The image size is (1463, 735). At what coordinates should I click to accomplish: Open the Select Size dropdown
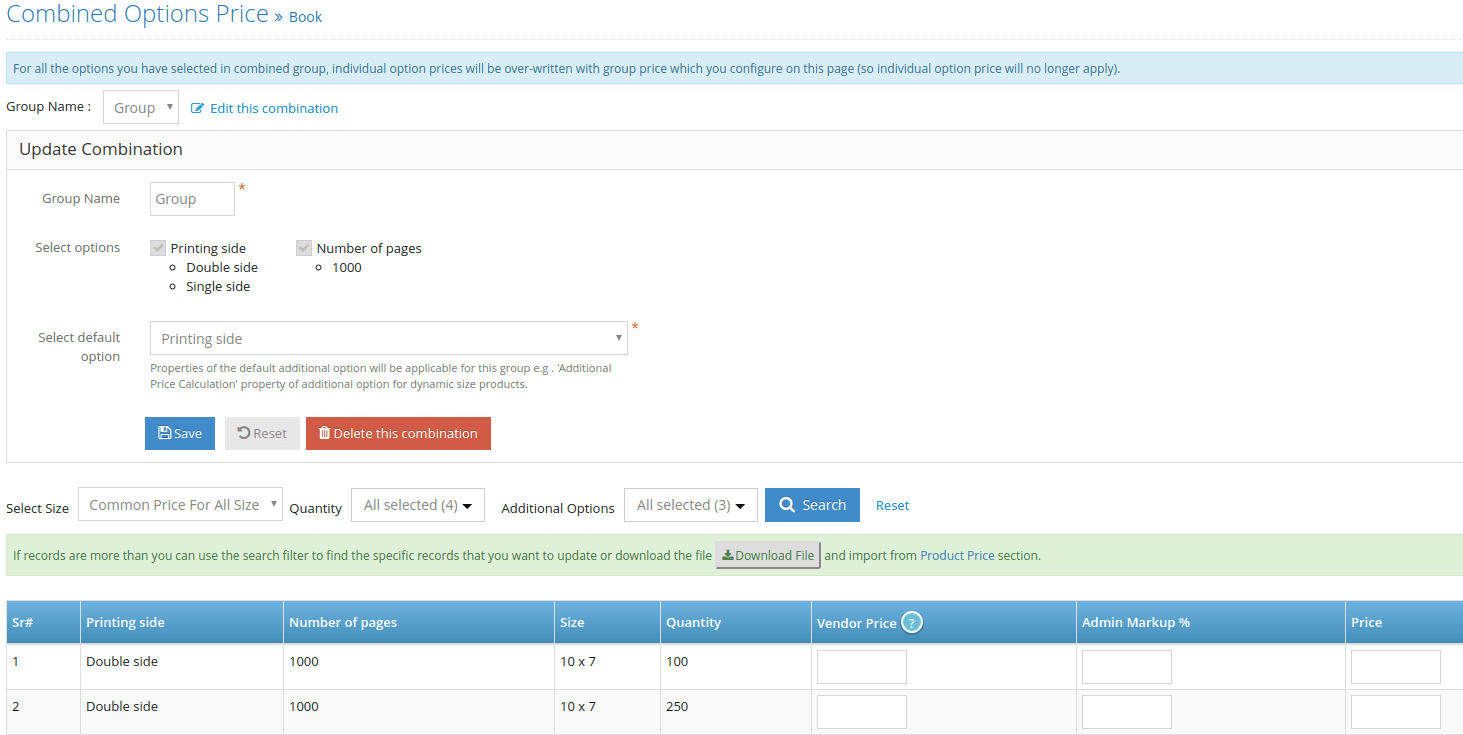pos(180,505)
